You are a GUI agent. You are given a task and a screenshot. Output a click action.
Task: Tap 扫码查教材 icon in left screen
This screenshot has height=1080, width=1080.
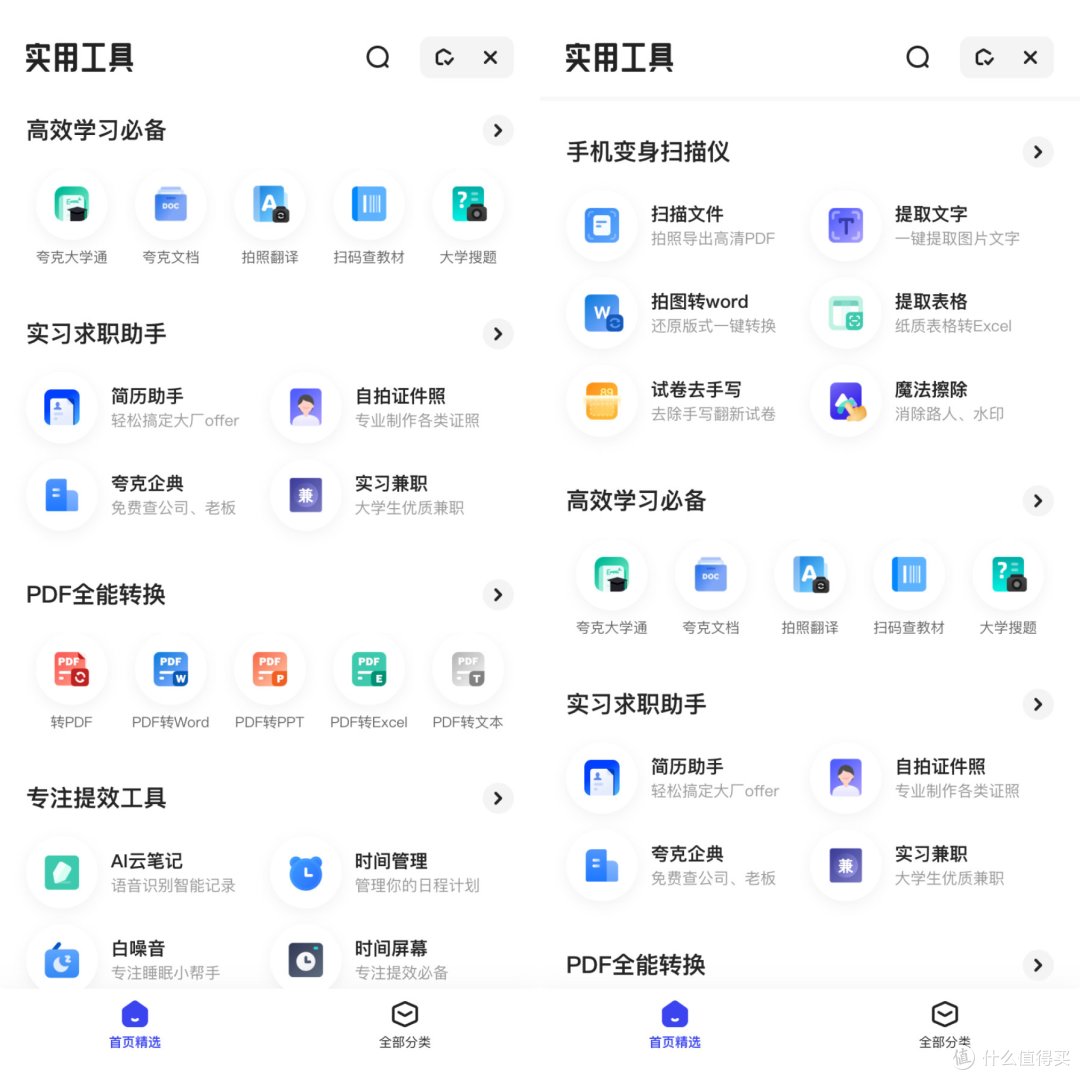[x=369, y=205]
